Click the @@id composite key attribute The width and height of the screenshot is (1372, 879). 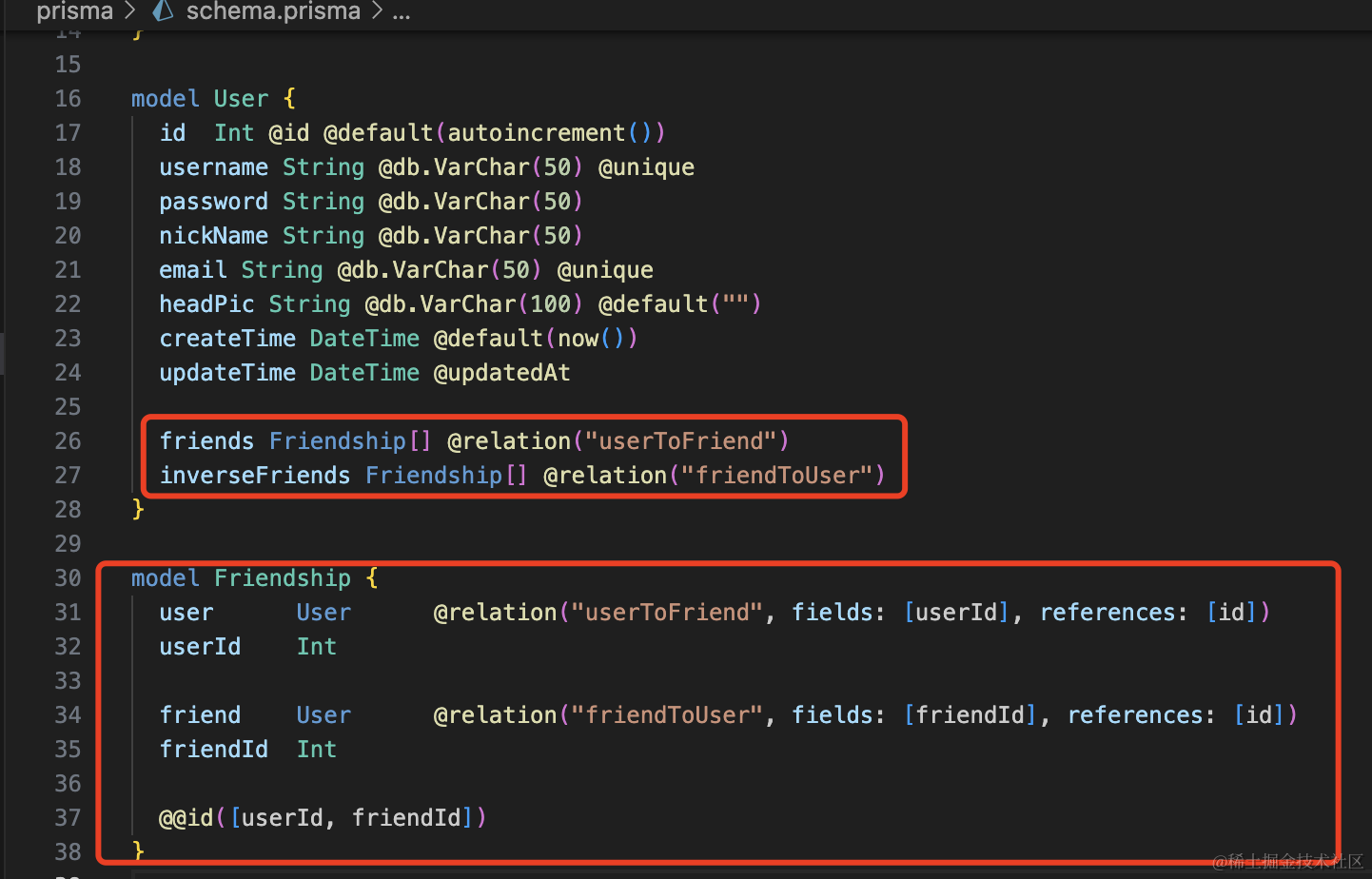[186, 818]
